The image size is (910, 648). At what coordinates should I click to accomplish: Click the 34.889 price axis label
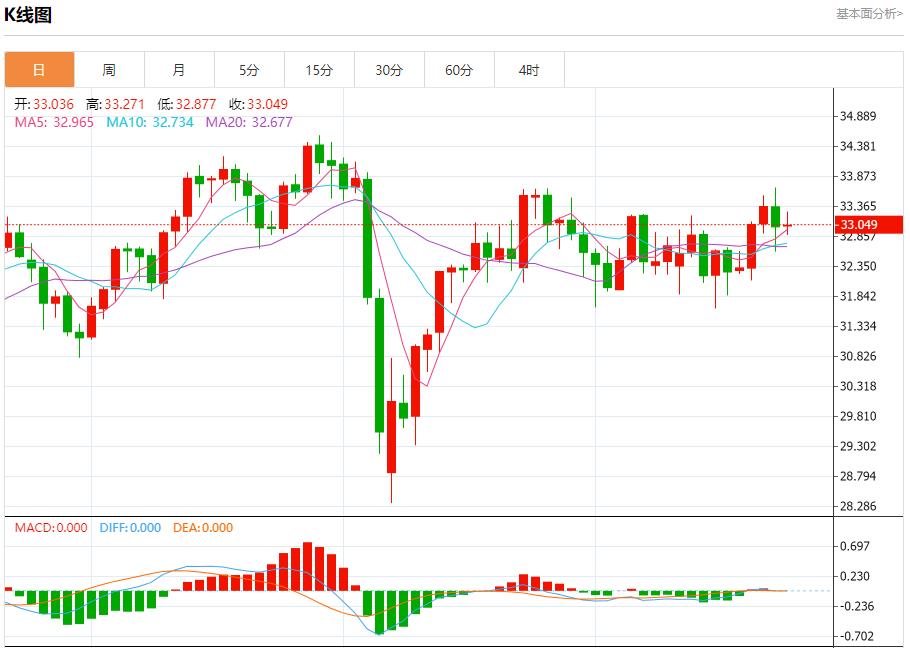coord(859,116)
